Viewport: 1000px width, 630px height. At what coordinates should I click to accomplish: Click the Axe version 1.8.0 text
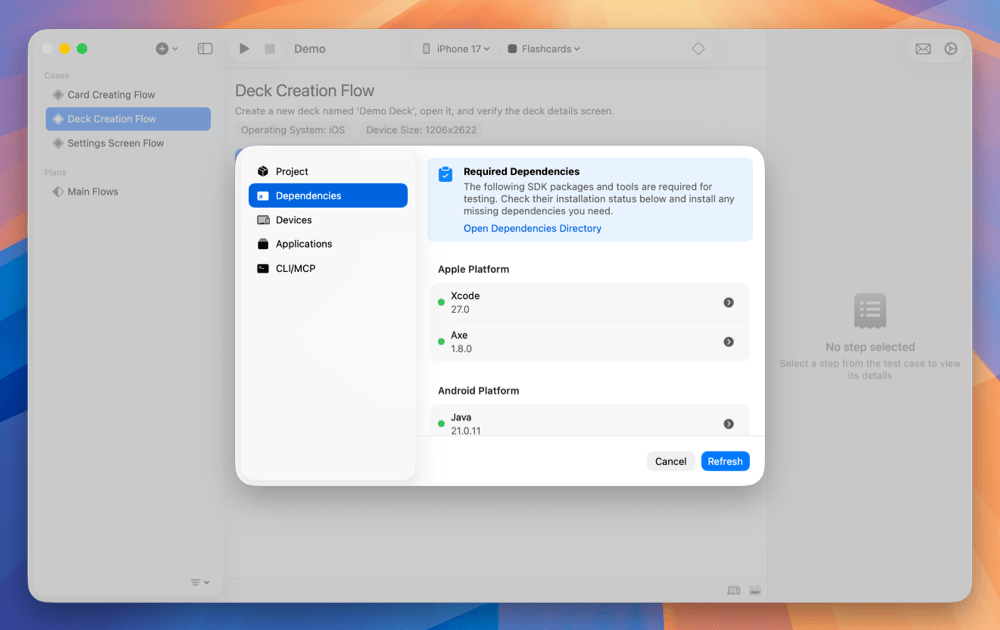coord(461,349)
